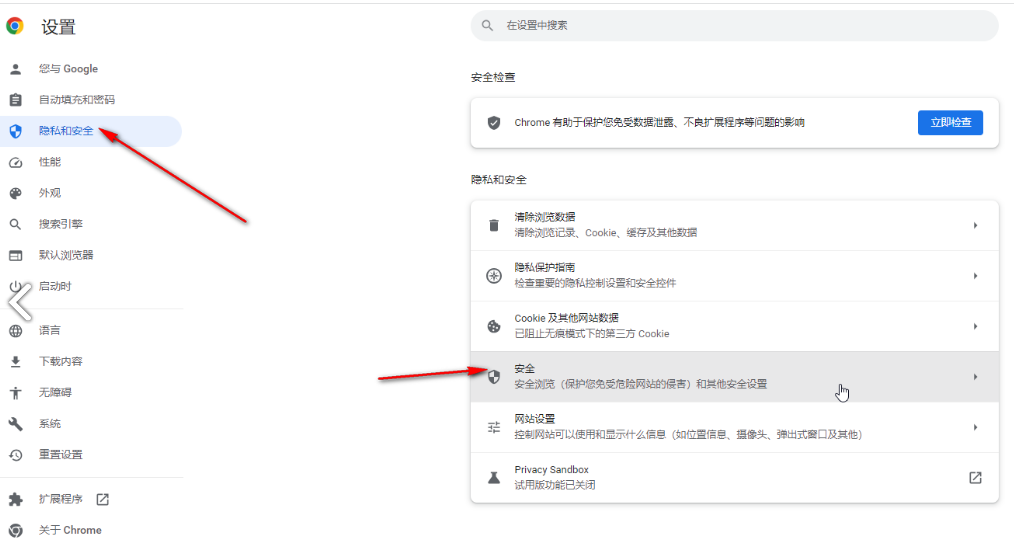Screen dimensions: 1014x547
Task: Click the sliders icon for 网站设置
Action: click(x=494, y=427)
